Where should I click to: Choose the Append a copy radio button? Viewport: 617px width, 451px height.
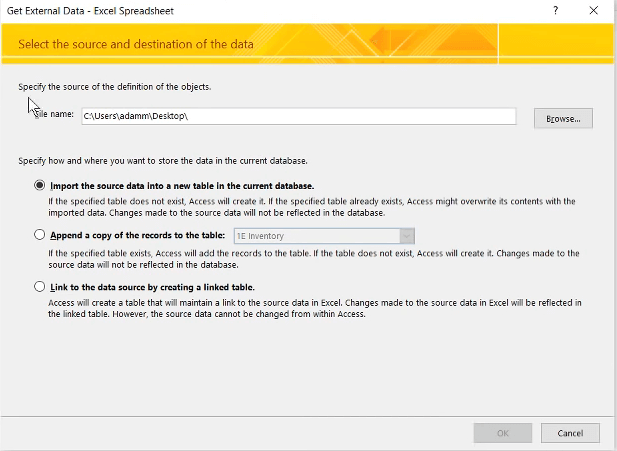[x=39, y=235]
